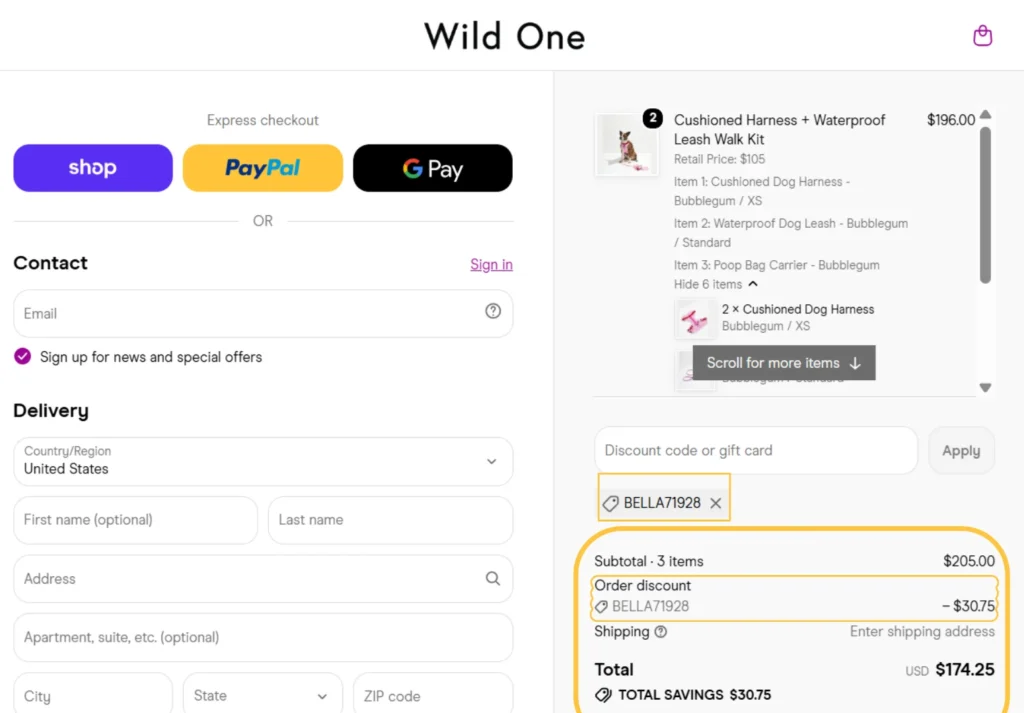Open the shopping bag cart icon
1024x713 pixels.
[x=982, y=36]
